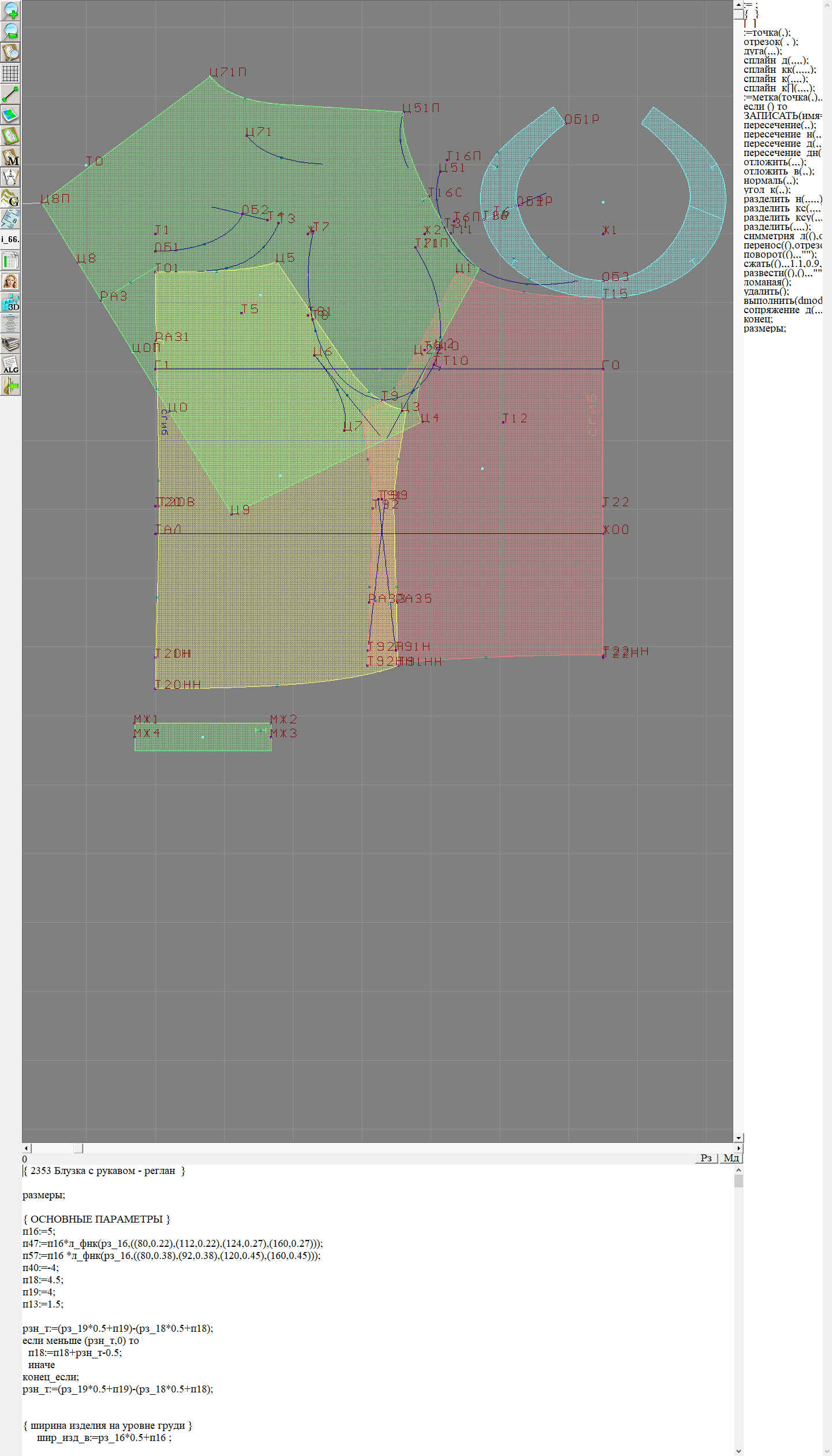This screenshot has height=1456, width=832.
Task: Insert the 'сплайн д(,,,,);' command
Action: tap(775, 61)
